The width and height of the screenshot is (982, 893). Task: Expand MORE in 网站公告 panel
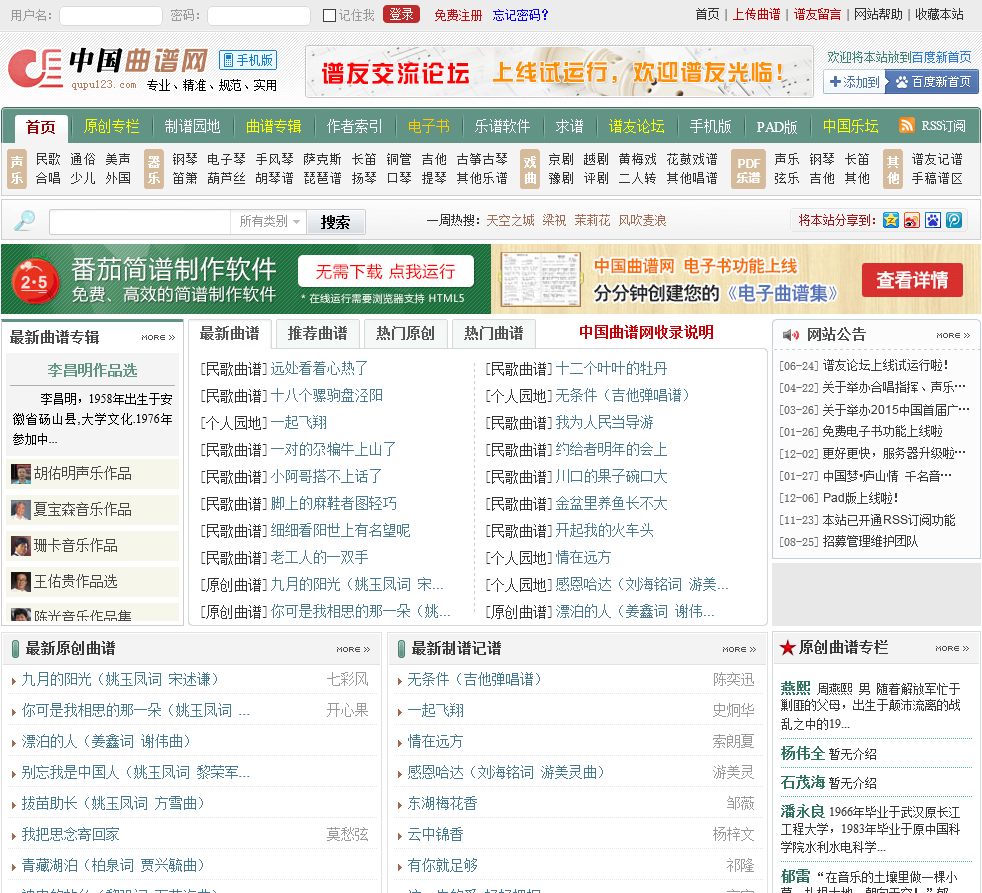click(x=953, y=336)
